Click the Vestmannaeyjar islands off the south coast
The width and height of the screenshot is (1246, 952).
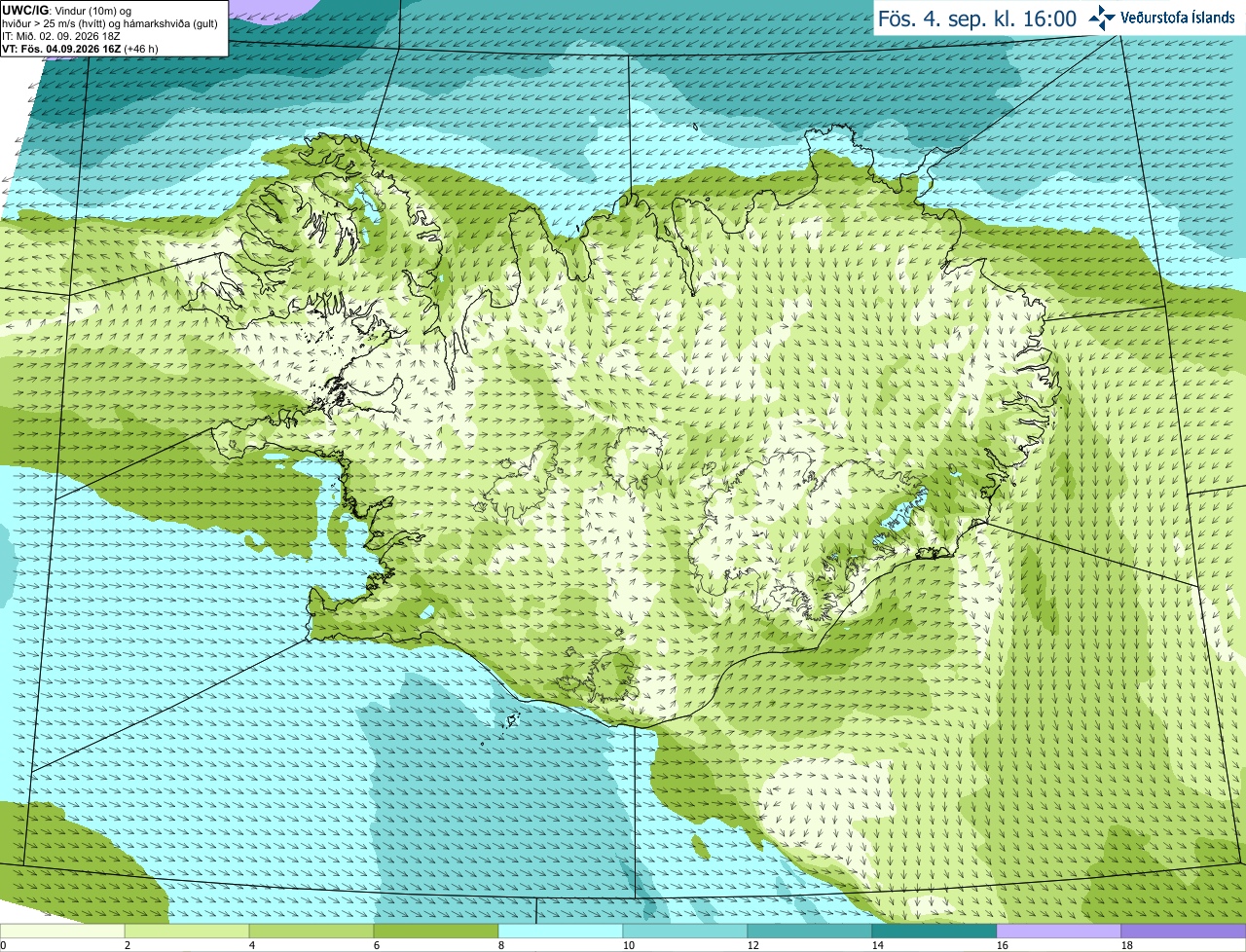coord(509,722)
